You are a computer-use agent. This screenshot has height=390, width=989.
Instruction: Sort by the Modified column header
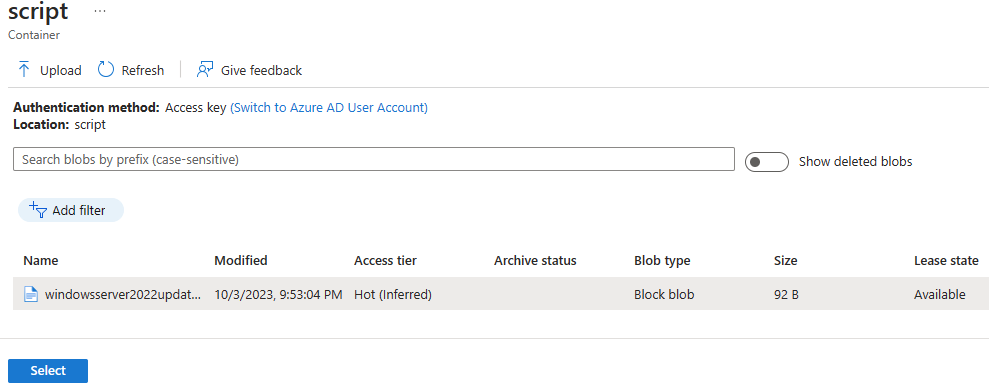pyautogui.click(x=241, y=260)
